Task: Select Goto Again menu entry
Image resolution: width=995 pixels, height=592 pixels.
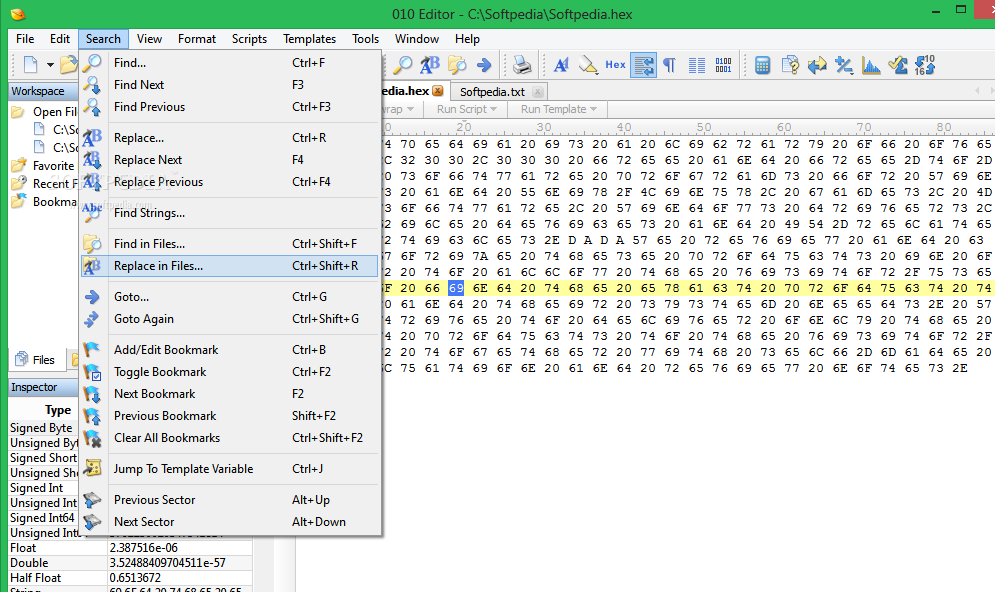Action: (x=230, y=319)
